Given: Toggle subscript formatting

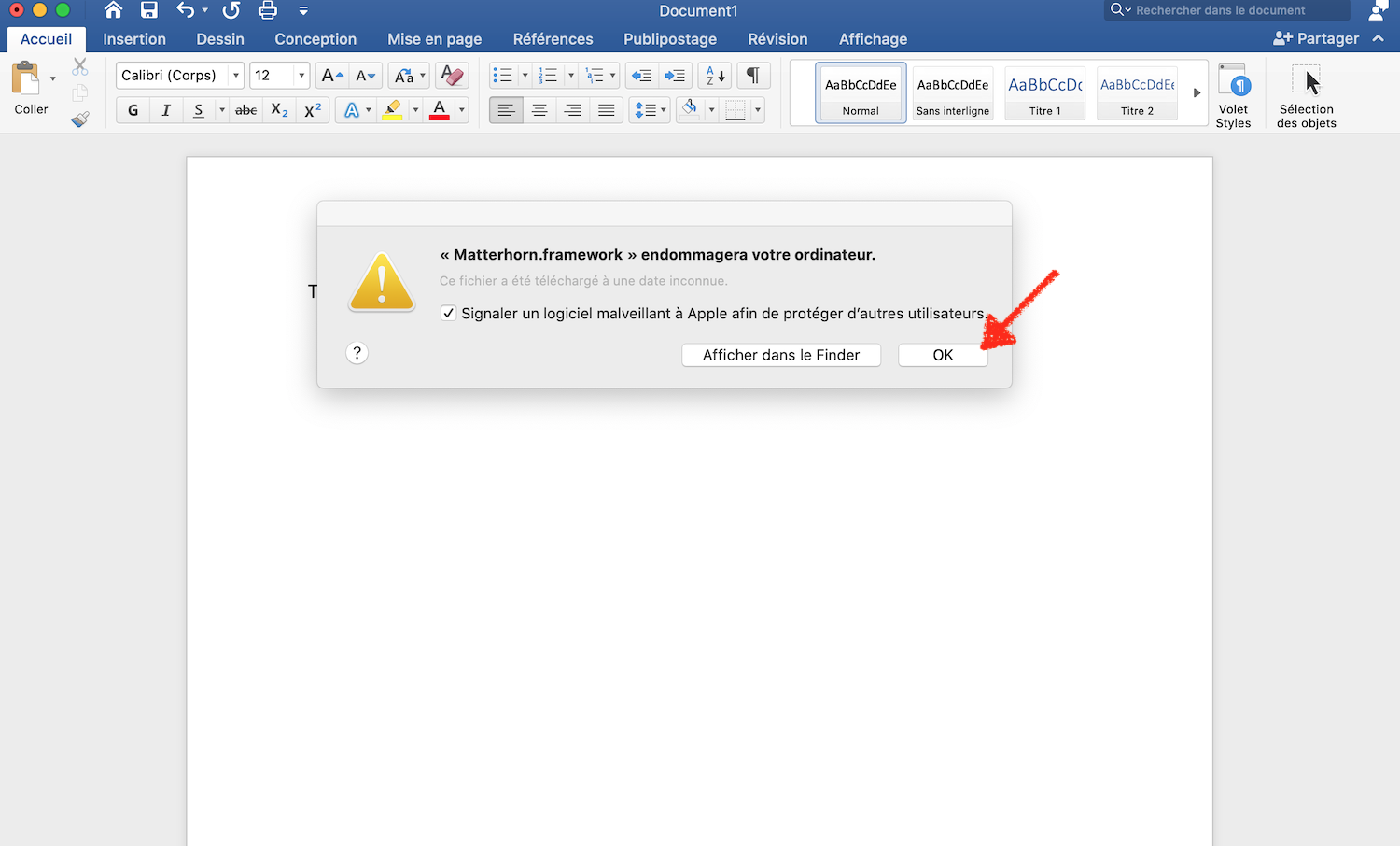Looking at the screenshot, I should [x=279, y=110].
